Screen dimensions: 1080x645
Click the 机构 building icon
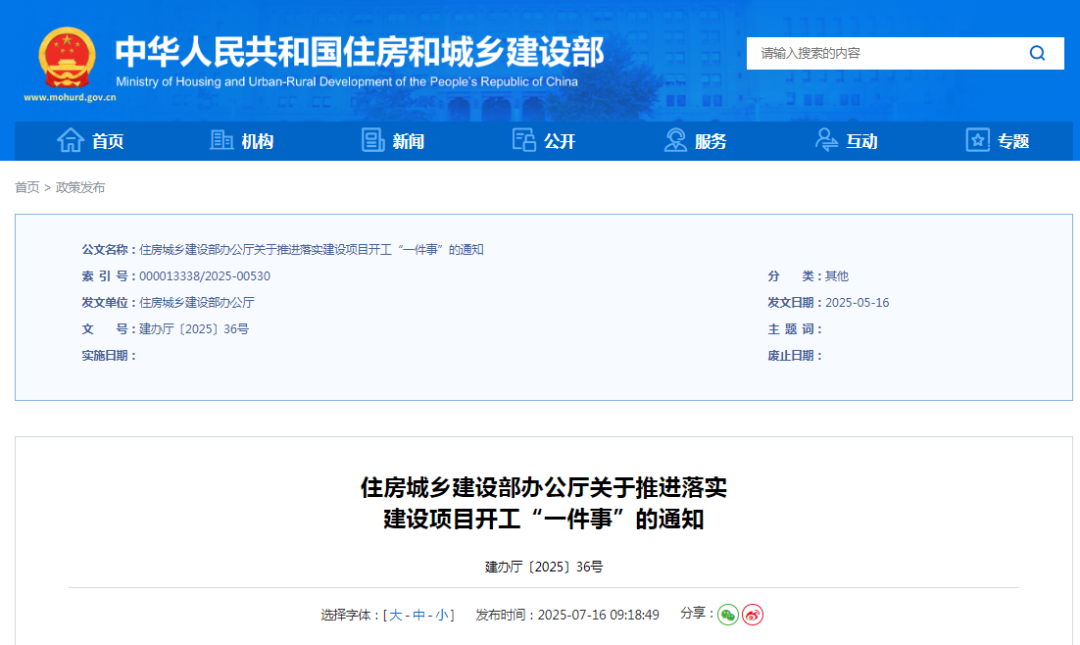point(221,141)
